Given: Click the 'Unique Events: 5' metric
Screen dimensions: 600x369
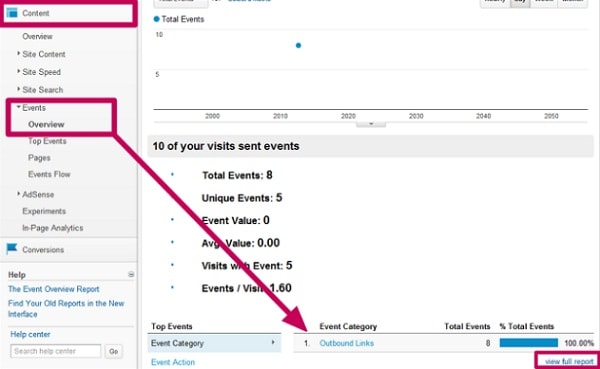Looking at the screenshot, I should pos(242,198).
